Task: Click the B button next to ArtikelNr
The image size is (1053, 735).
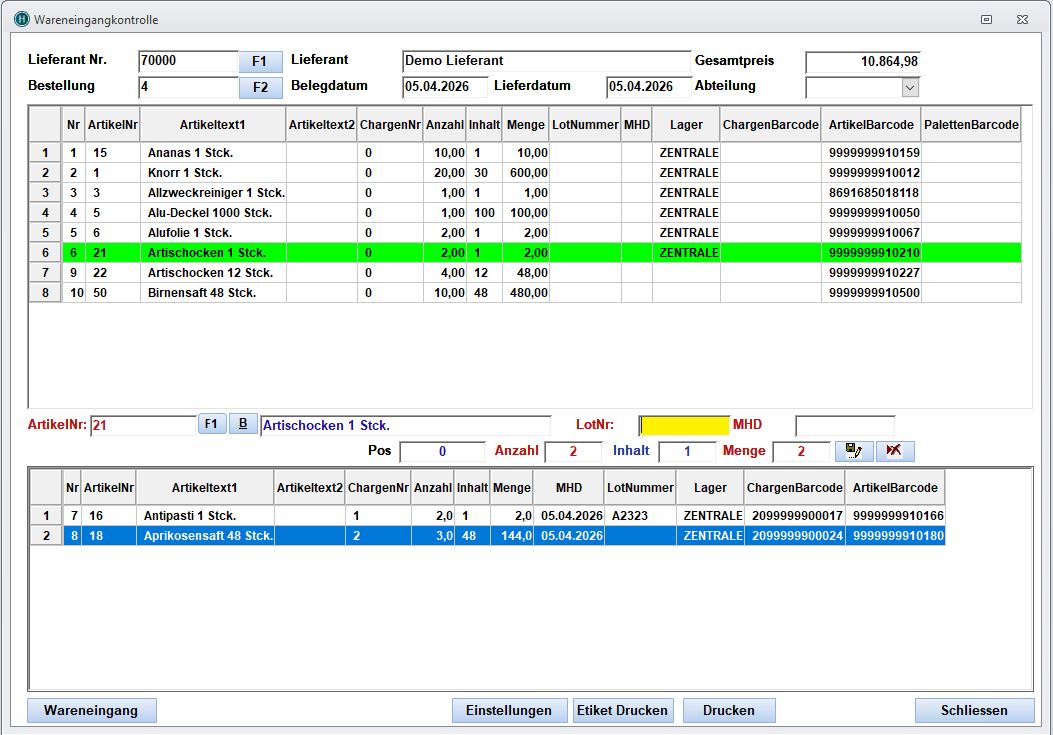Action: 243,424
